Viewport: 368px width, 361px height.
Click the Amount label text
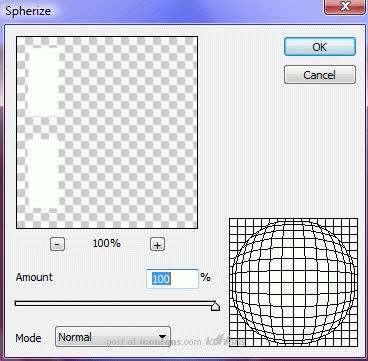pyautogui.click(x=34, y=277)
